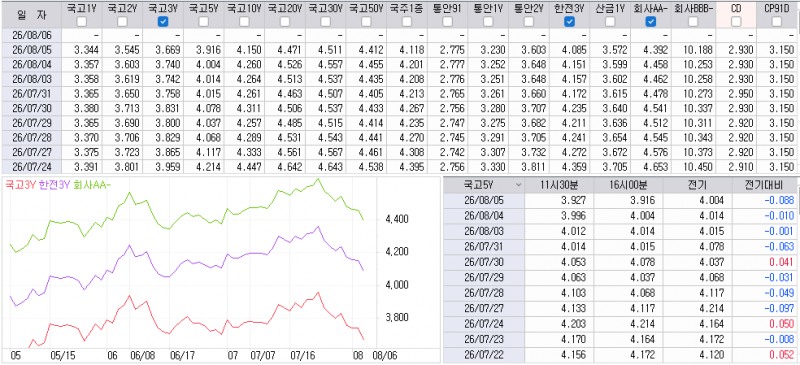Click the 07/16 date on chart axis

coord(302,355)
